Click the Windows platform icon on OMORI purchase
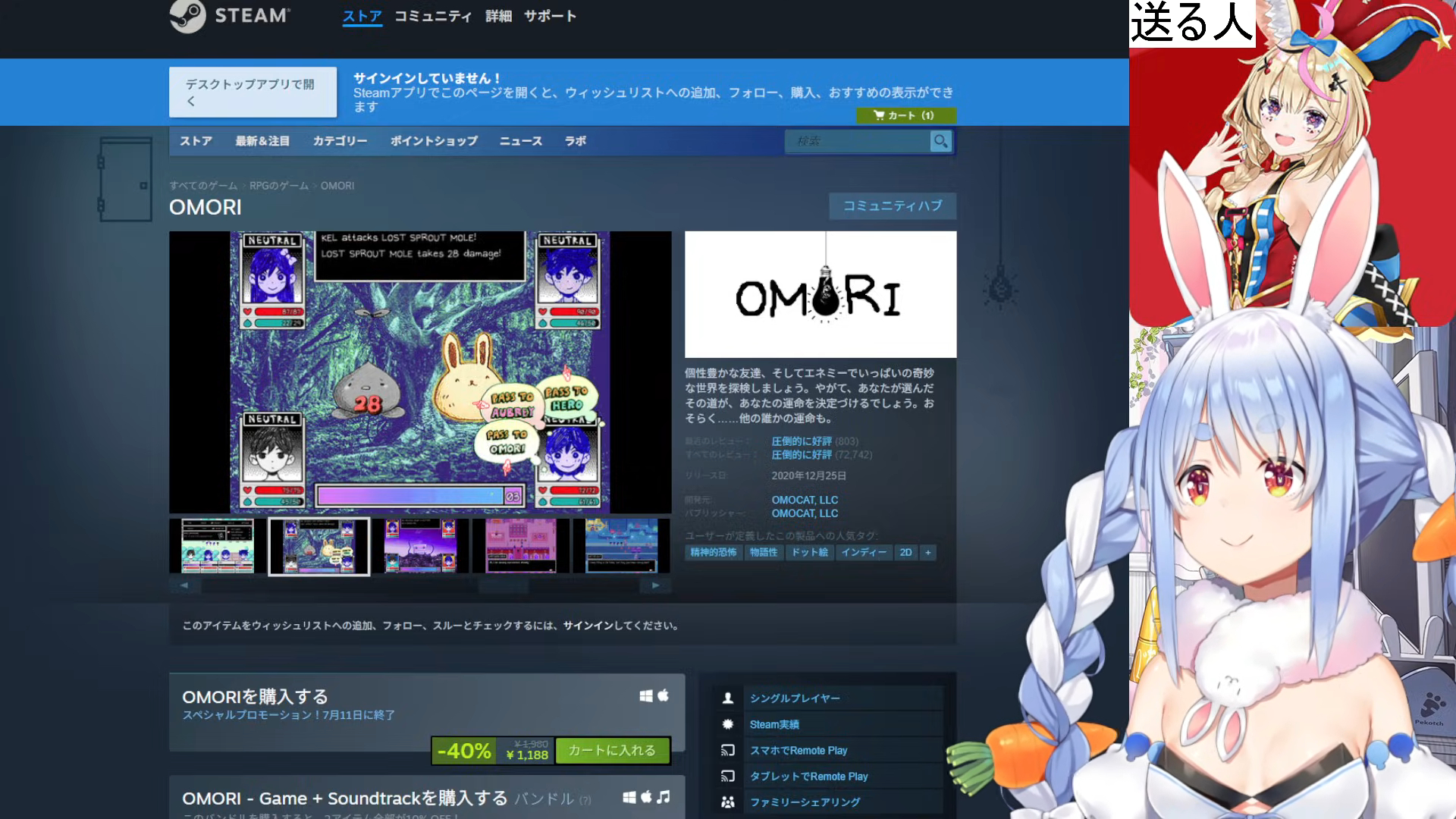 [646, 695]
